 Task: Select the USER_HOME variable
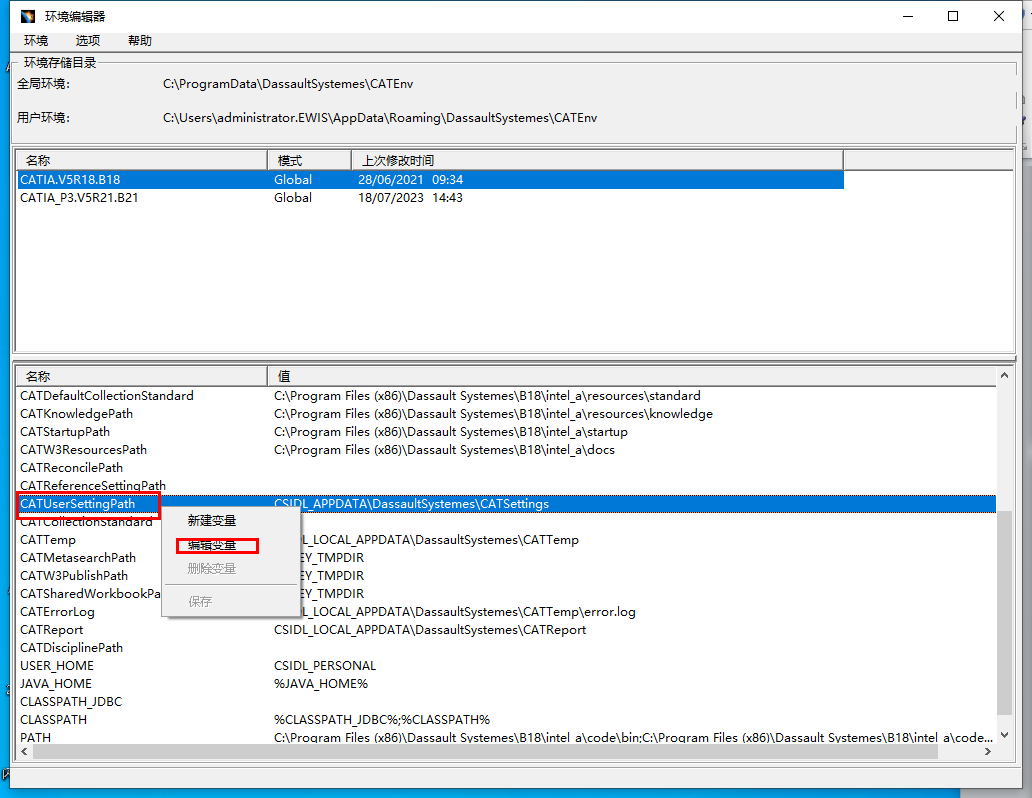pos(57,666)
